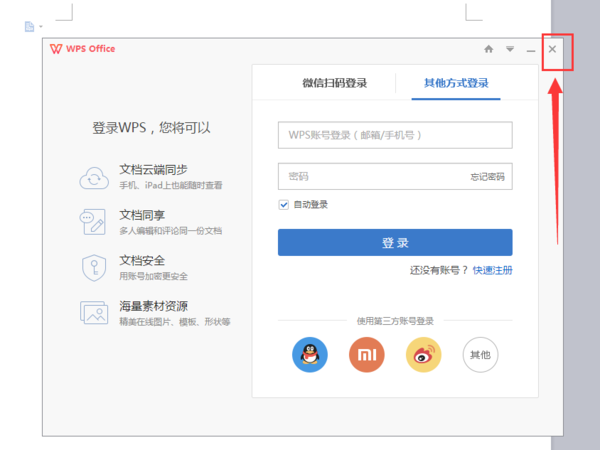Log in with QQ penguin icon
This screenshot has width=600, height=450.
coord(310,355)
